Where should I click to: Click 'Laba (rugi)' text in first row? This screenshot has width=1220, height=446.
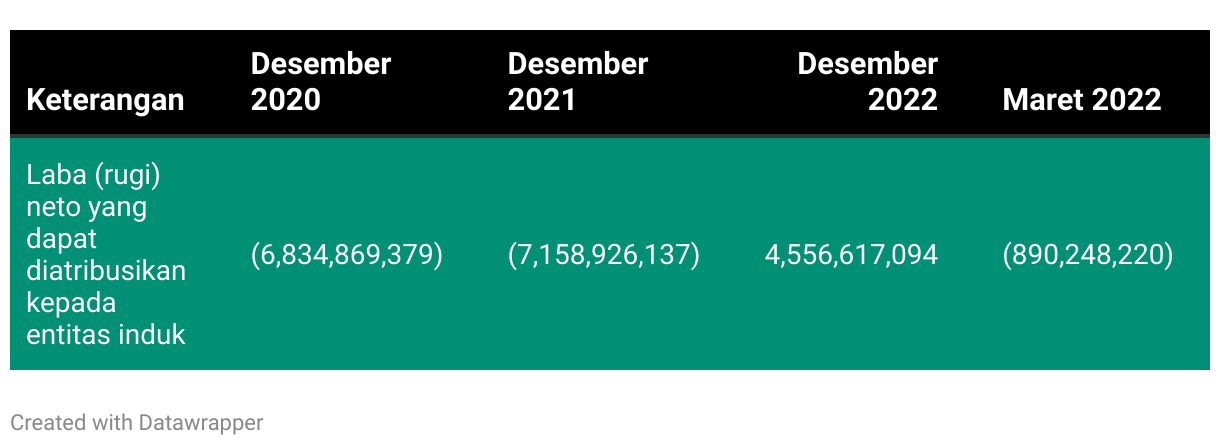tap(93, 176)
